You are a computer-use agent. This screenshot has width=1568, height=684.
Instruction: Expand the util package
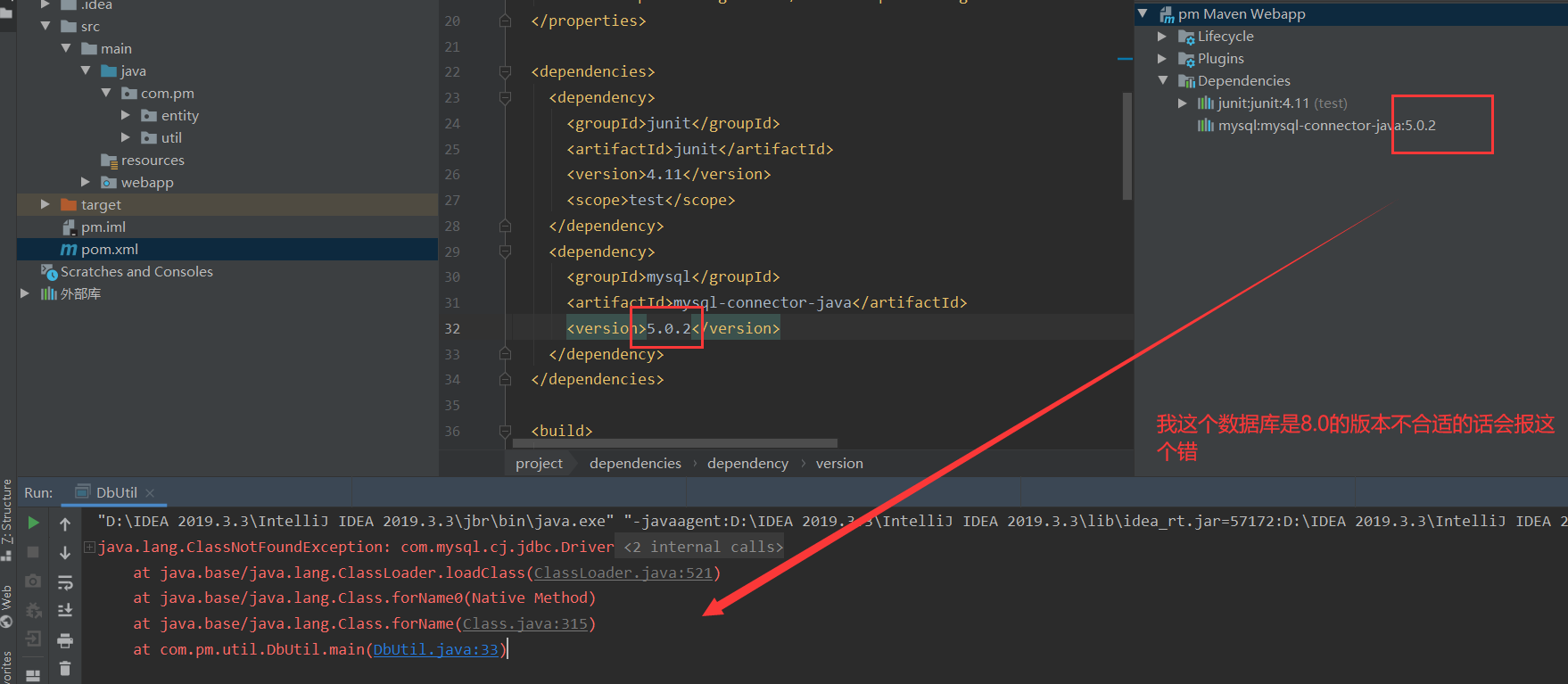pyautogui.click(x=126, y=137)
